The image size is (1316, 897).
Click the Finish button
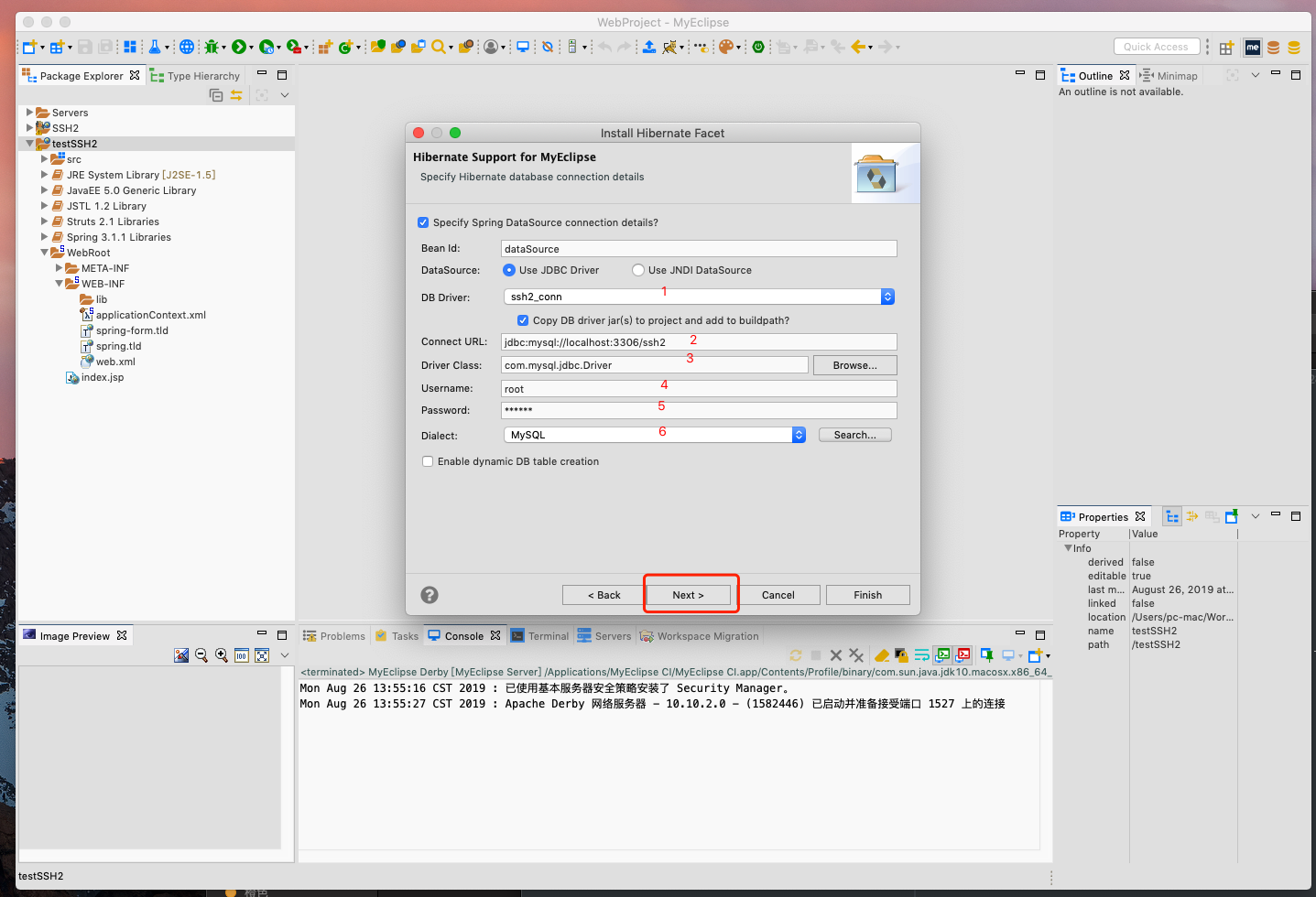868,595
